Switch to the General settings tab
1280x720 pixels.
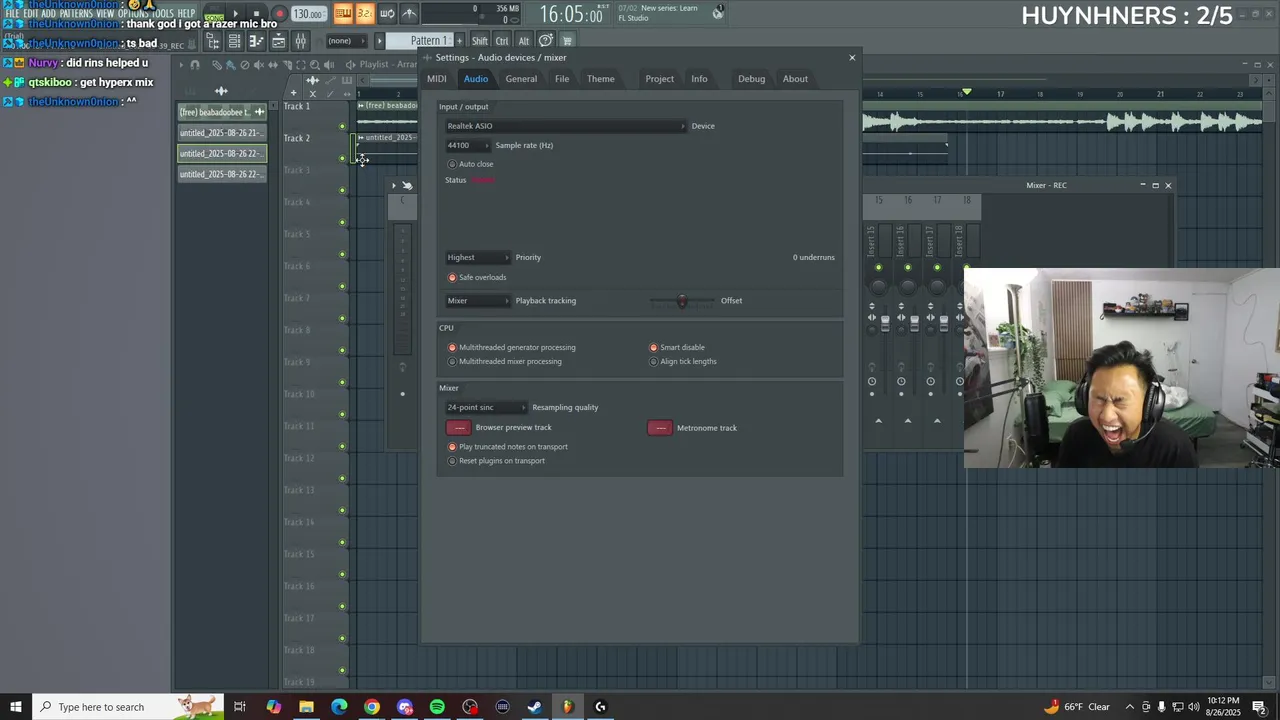(521, 79)
